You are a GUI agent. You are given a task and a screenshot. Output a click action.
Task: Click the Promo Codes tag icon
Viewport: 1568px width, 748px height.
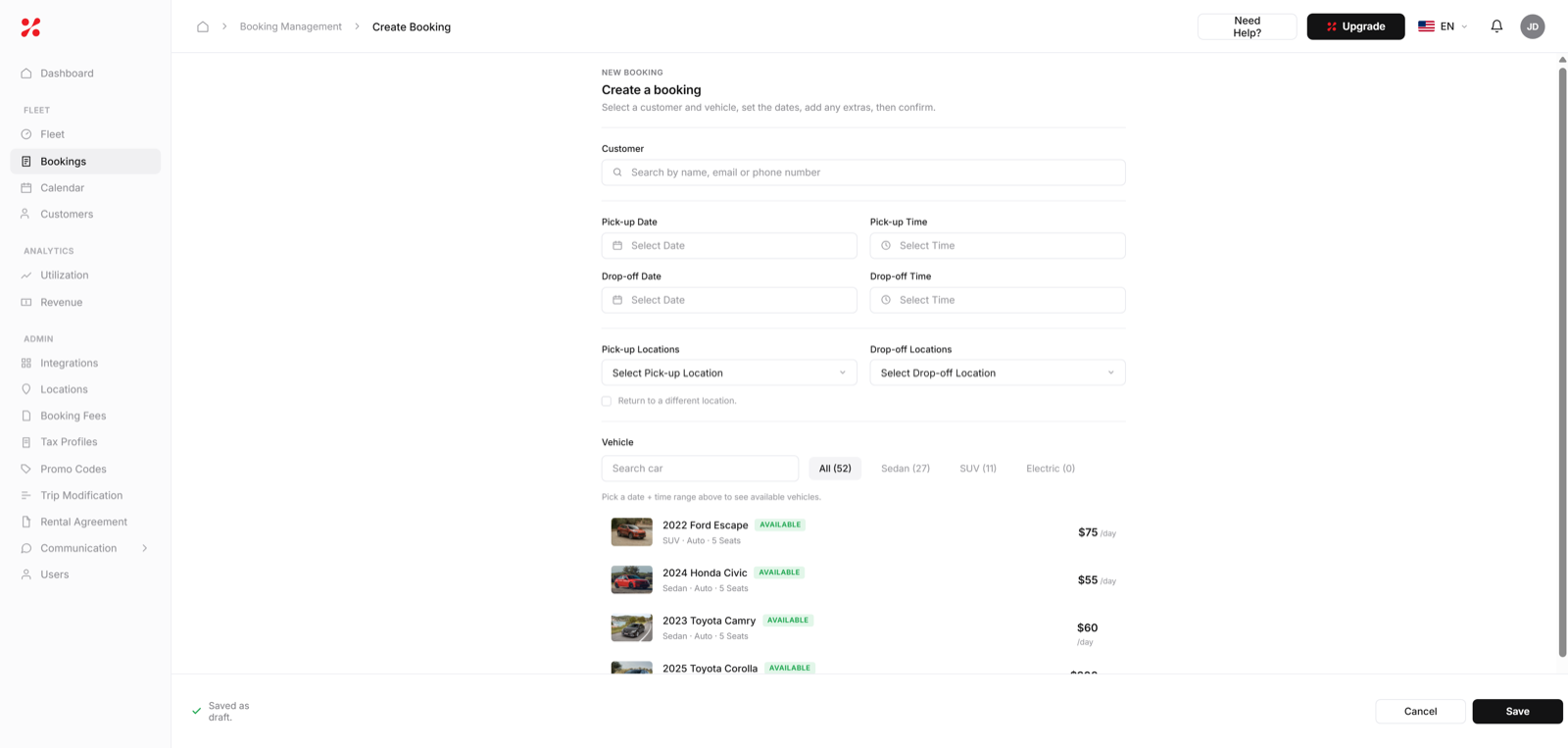click(x=26, y=469)
